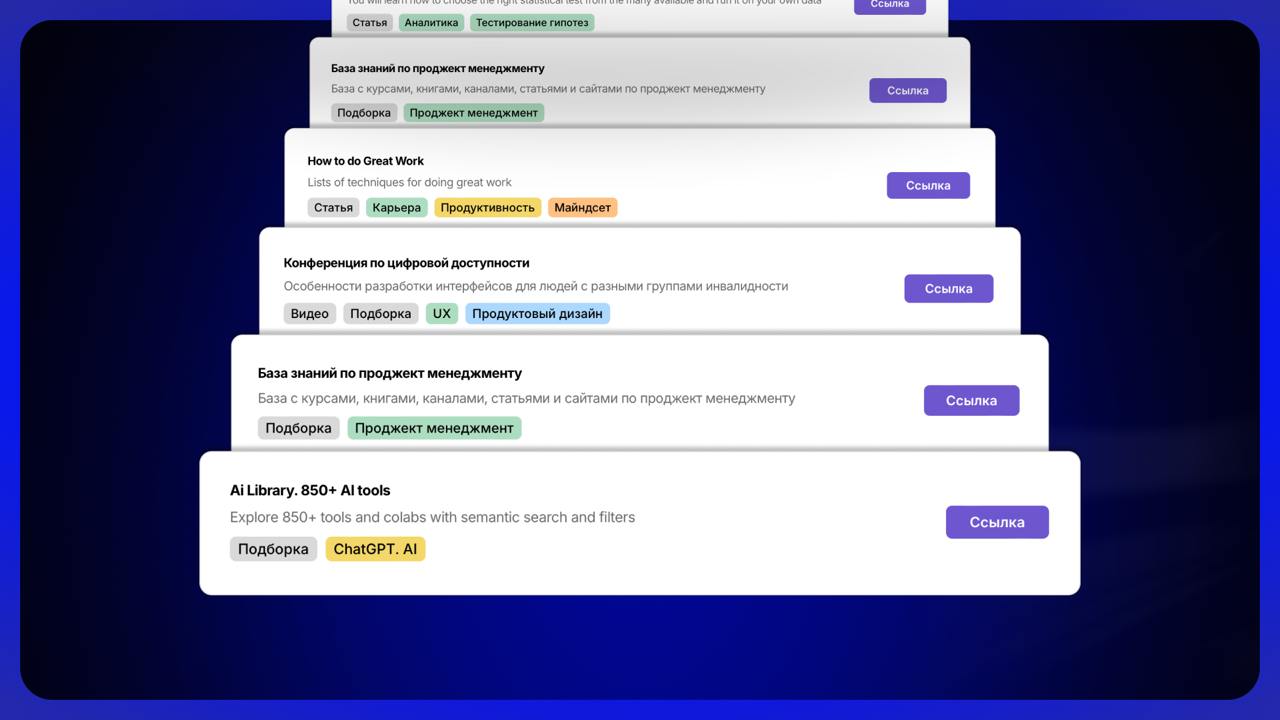
Task: Select the Видео tag
Action: (x=309, y=313)
